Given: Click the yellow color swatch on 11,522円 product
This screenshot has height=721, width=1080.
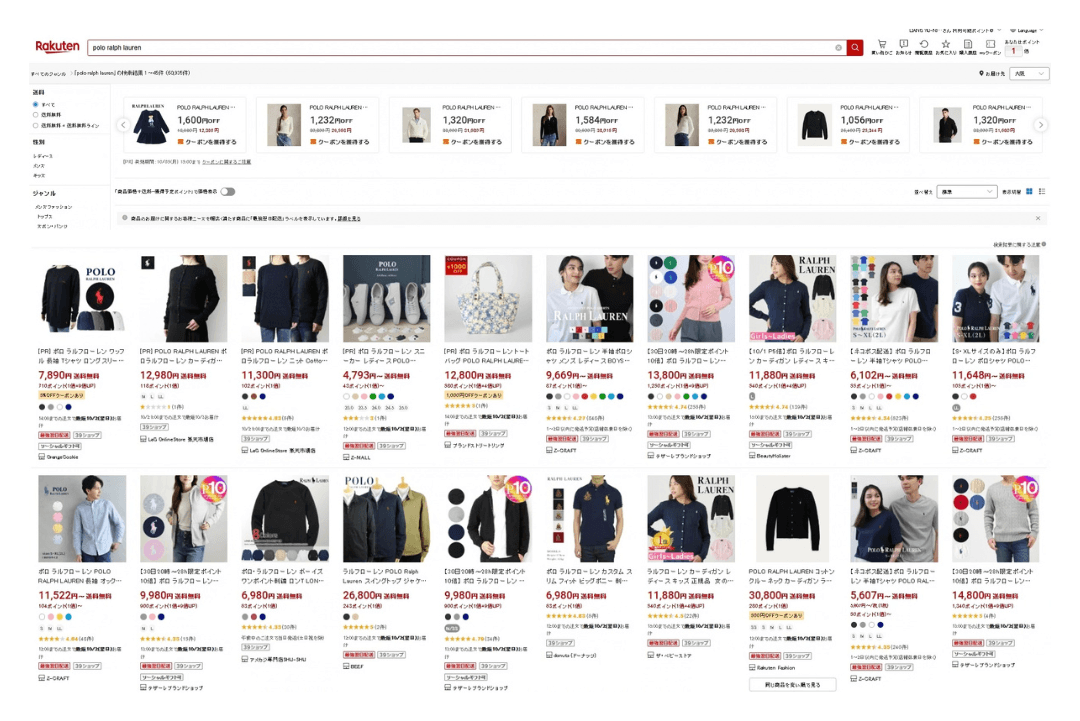Looking at the screenshot, I should [59, 617].
